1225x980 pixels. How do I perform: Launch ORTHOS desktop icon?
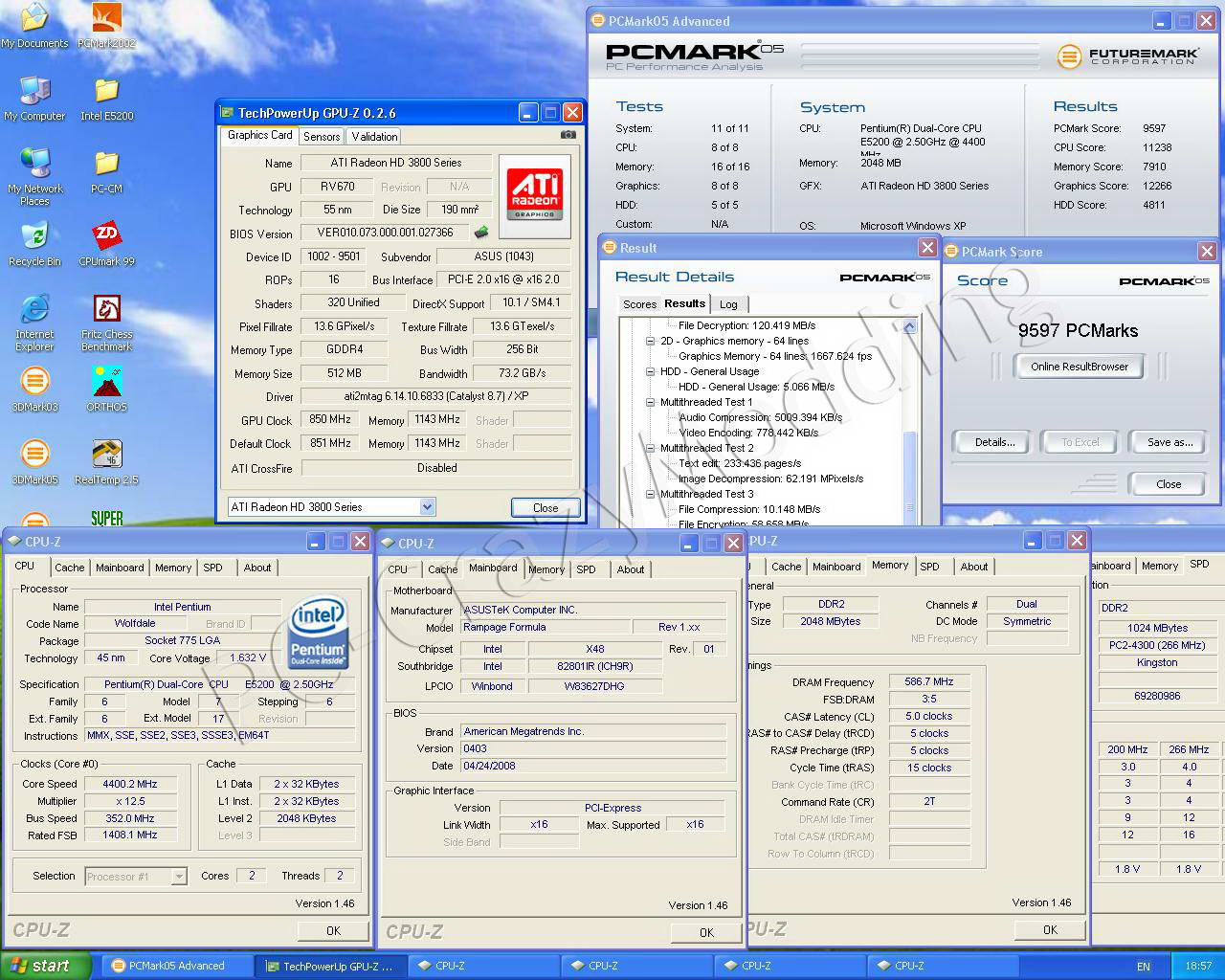106,389
